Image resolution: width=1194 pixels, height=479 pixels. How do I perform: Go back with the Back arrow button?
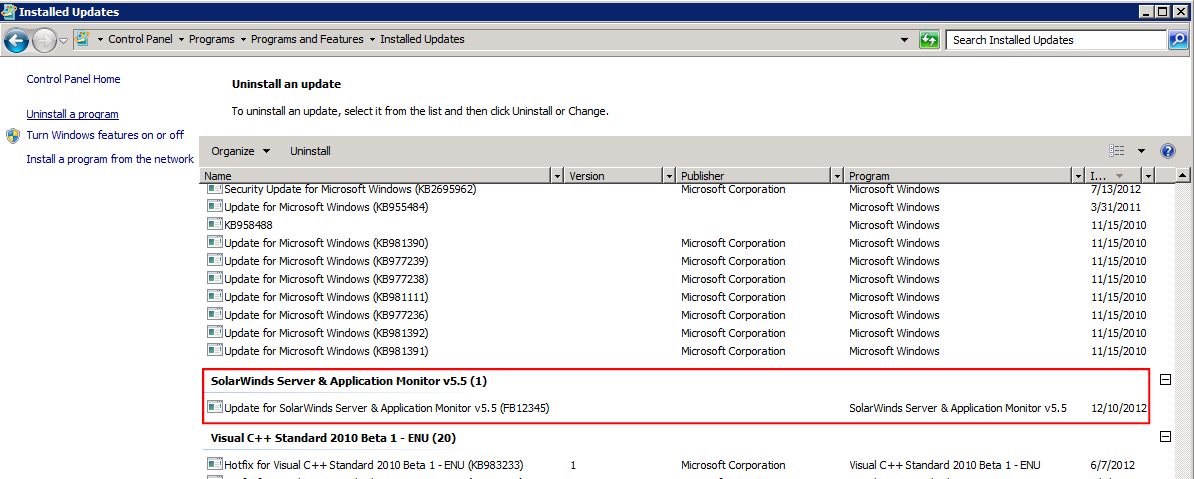17,40
